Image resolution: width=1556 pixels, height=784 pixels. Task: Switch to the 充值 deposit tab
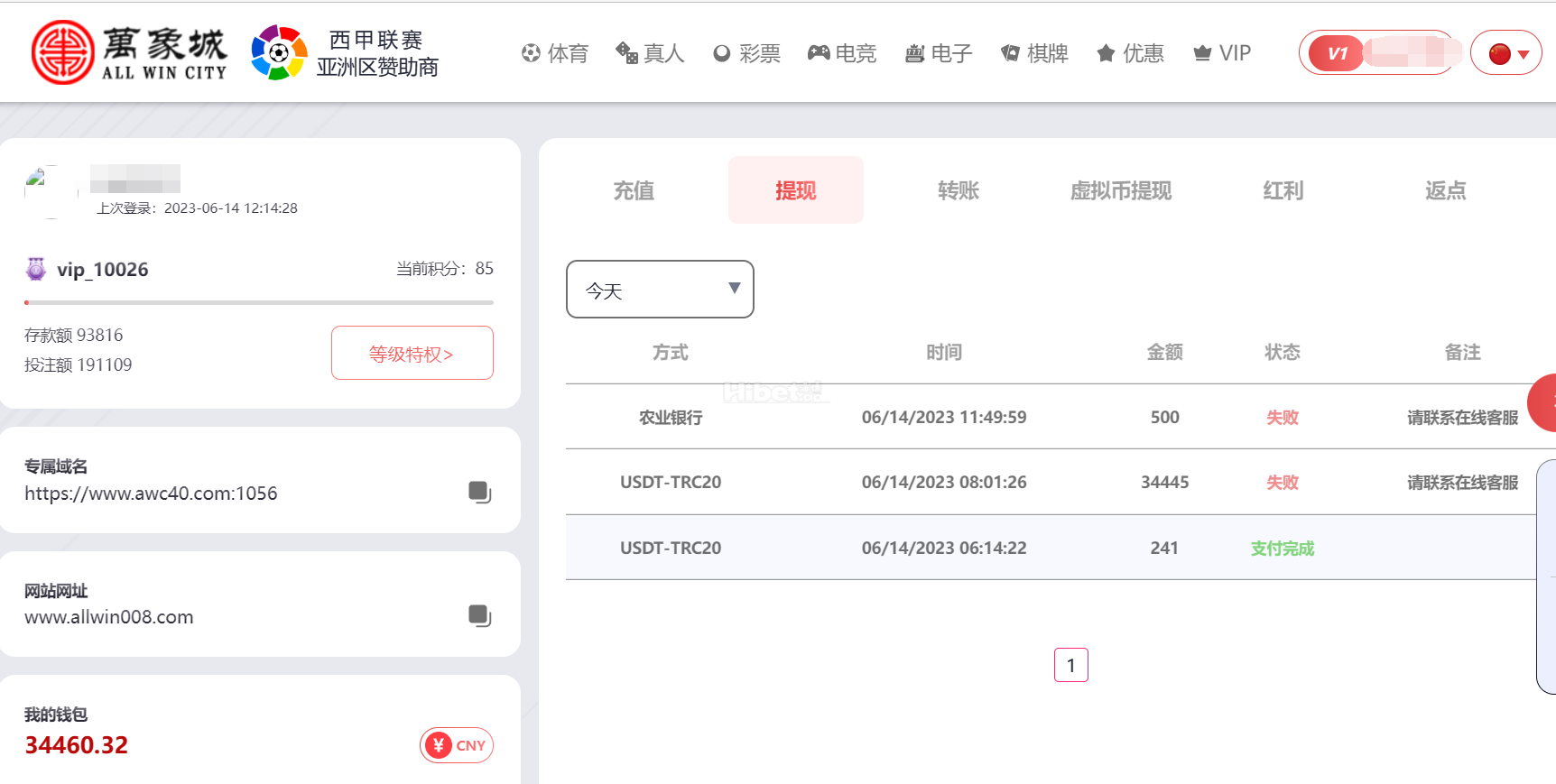(634, 190)
